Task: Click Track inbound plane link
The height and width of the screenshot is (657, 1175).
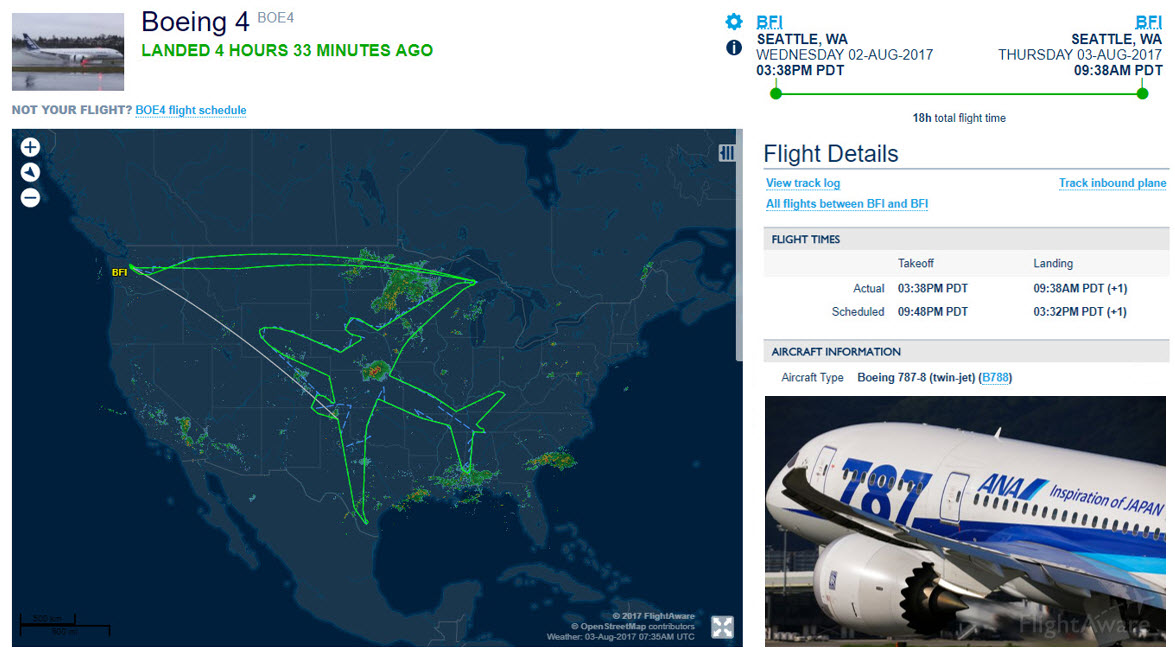Action: [1112, 183]
